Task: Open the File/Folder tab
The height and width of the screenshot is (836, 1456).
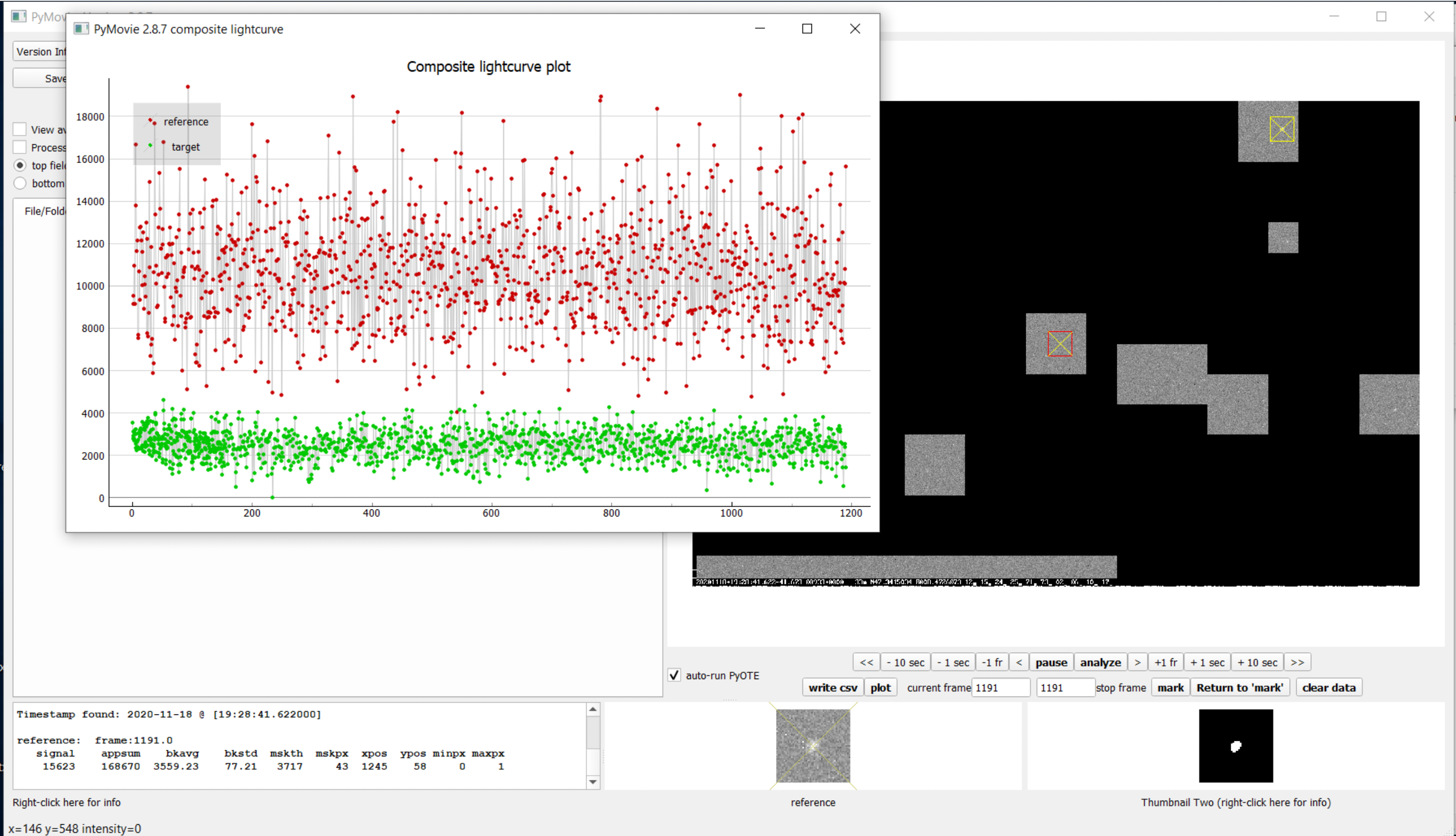Action: click(x=45, y=211)
